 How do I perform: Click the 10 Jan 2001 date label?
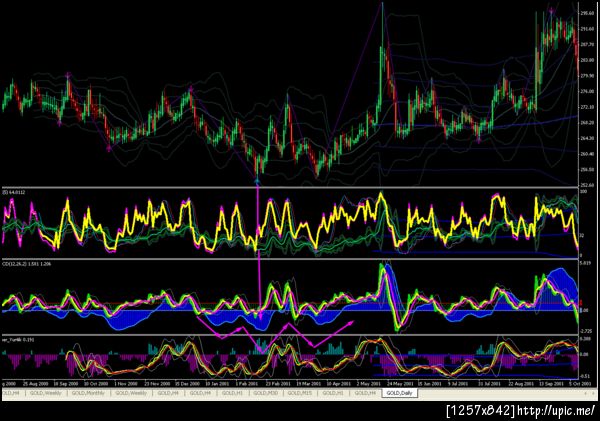coord(218,383)
